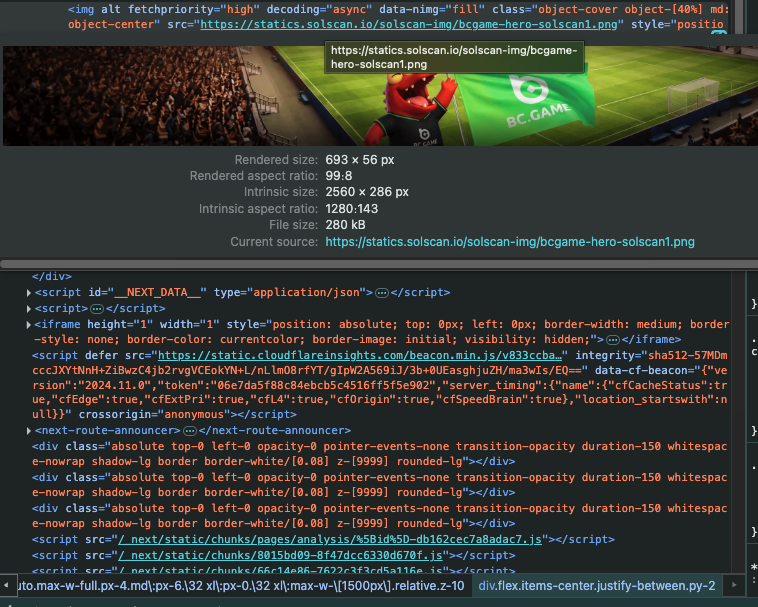Click ellipsis inside __NEXT_DATA__ script tag
The image size is (758, 607).
(x=382, y=293)
